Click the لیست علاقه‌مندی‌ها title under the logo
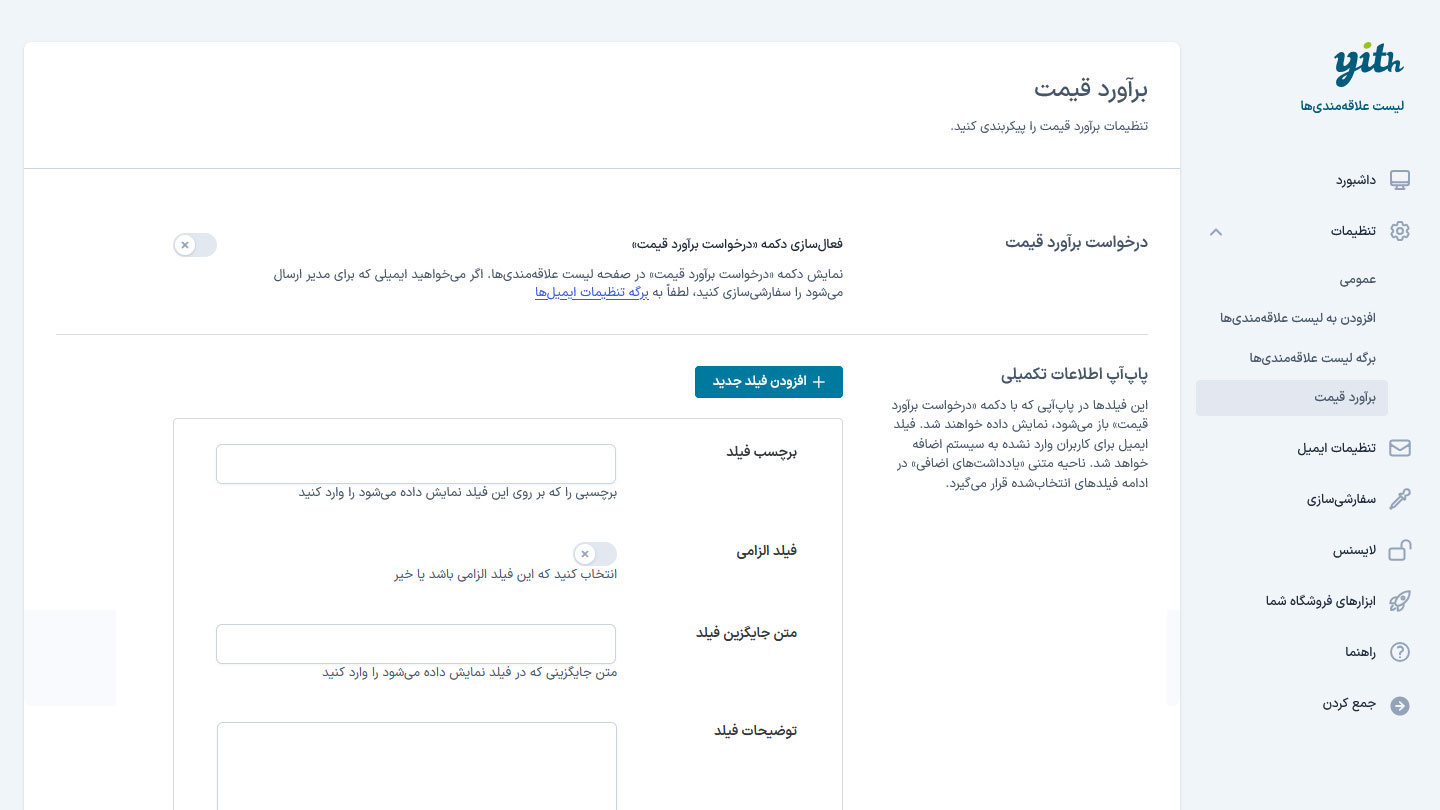The height and width of the screenshot is (810, 1440). coord(1352,106)
